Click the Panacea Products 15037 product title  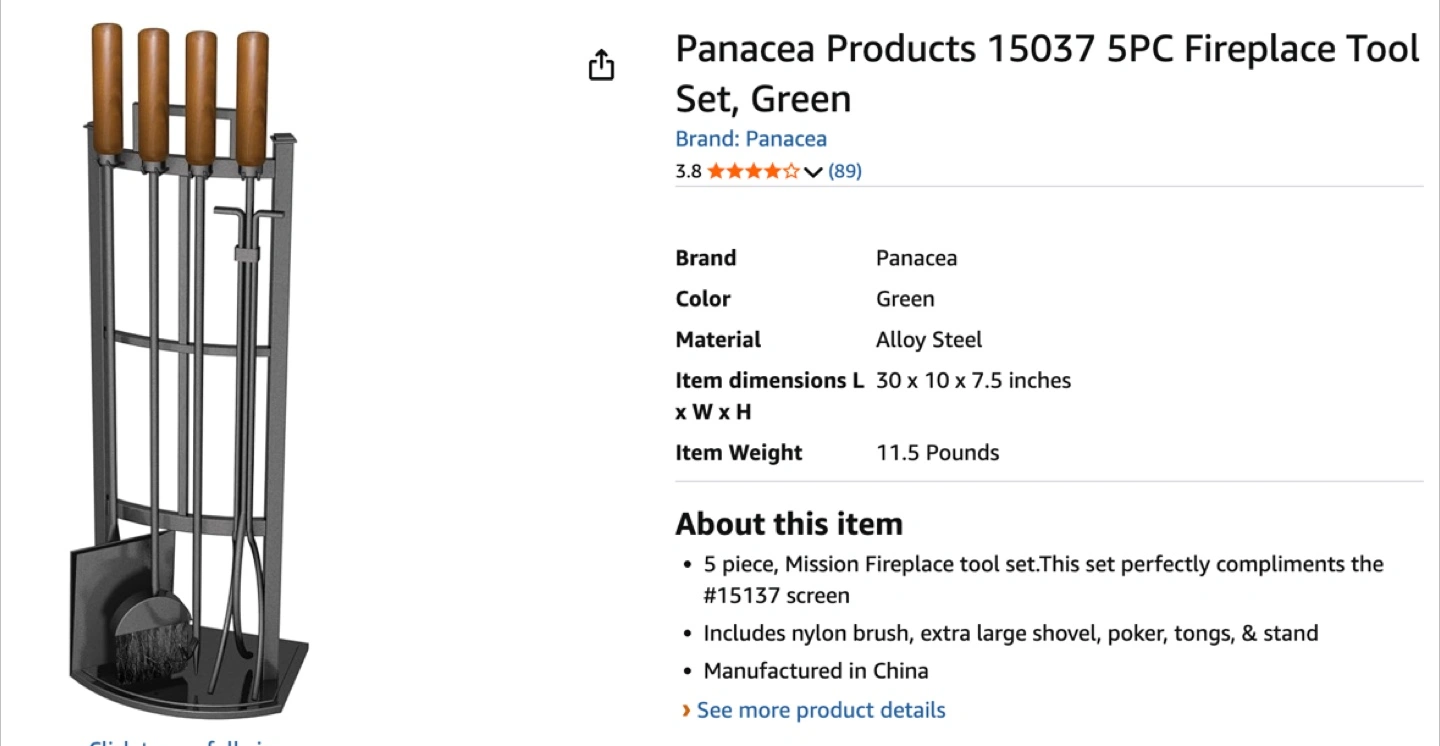1047,73
